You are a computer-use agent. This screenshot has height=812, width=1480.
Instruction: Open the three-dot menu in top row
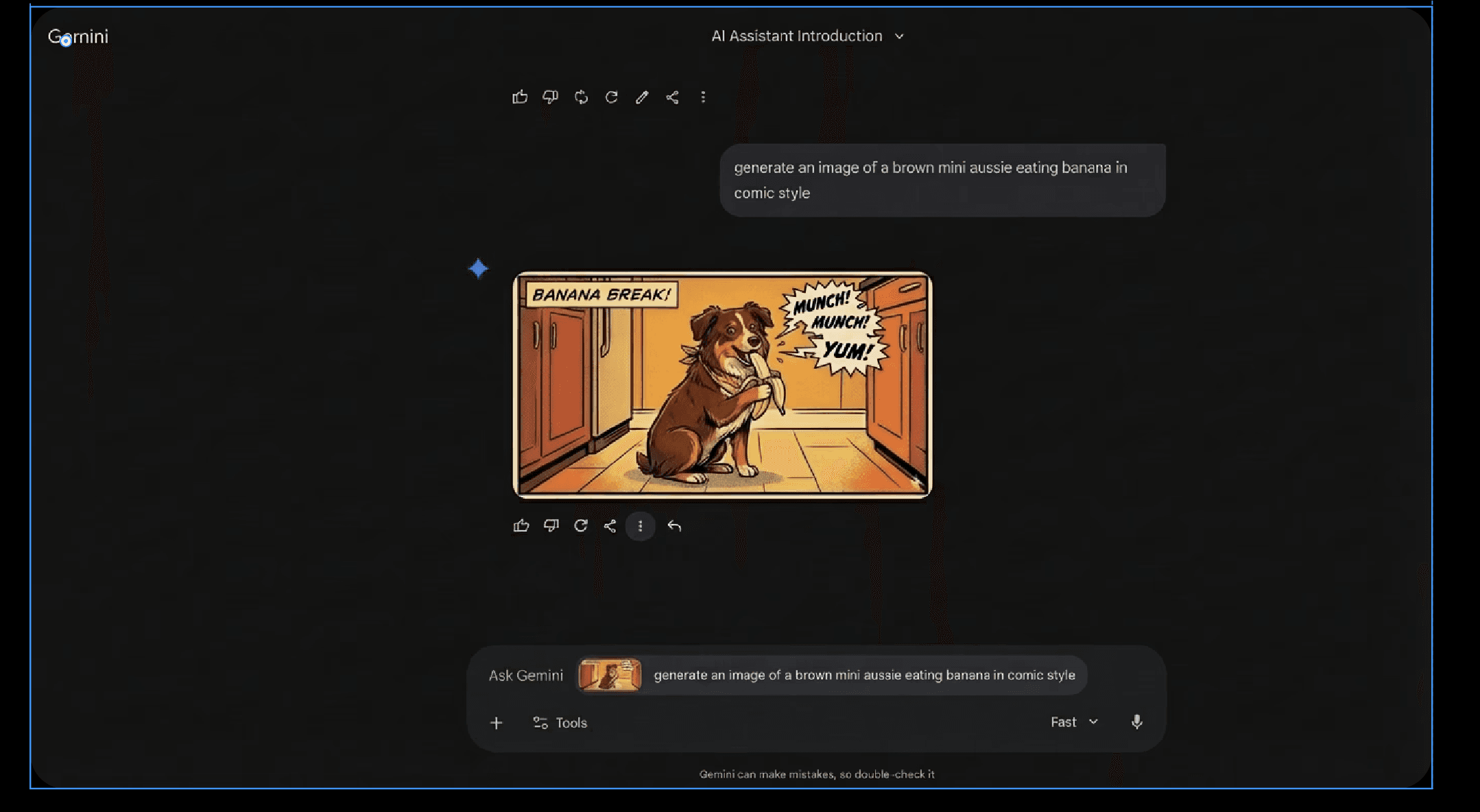[x=703, y=97]
